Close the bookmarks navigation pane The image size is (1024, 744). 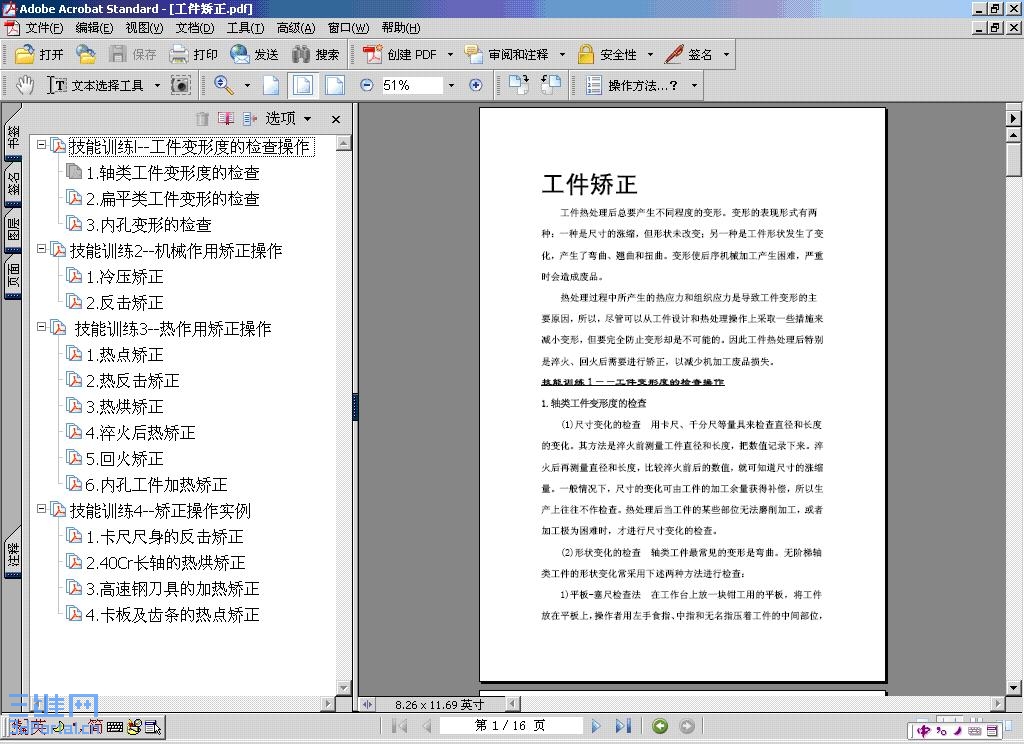pyautogui.click(x=336, y=119)
